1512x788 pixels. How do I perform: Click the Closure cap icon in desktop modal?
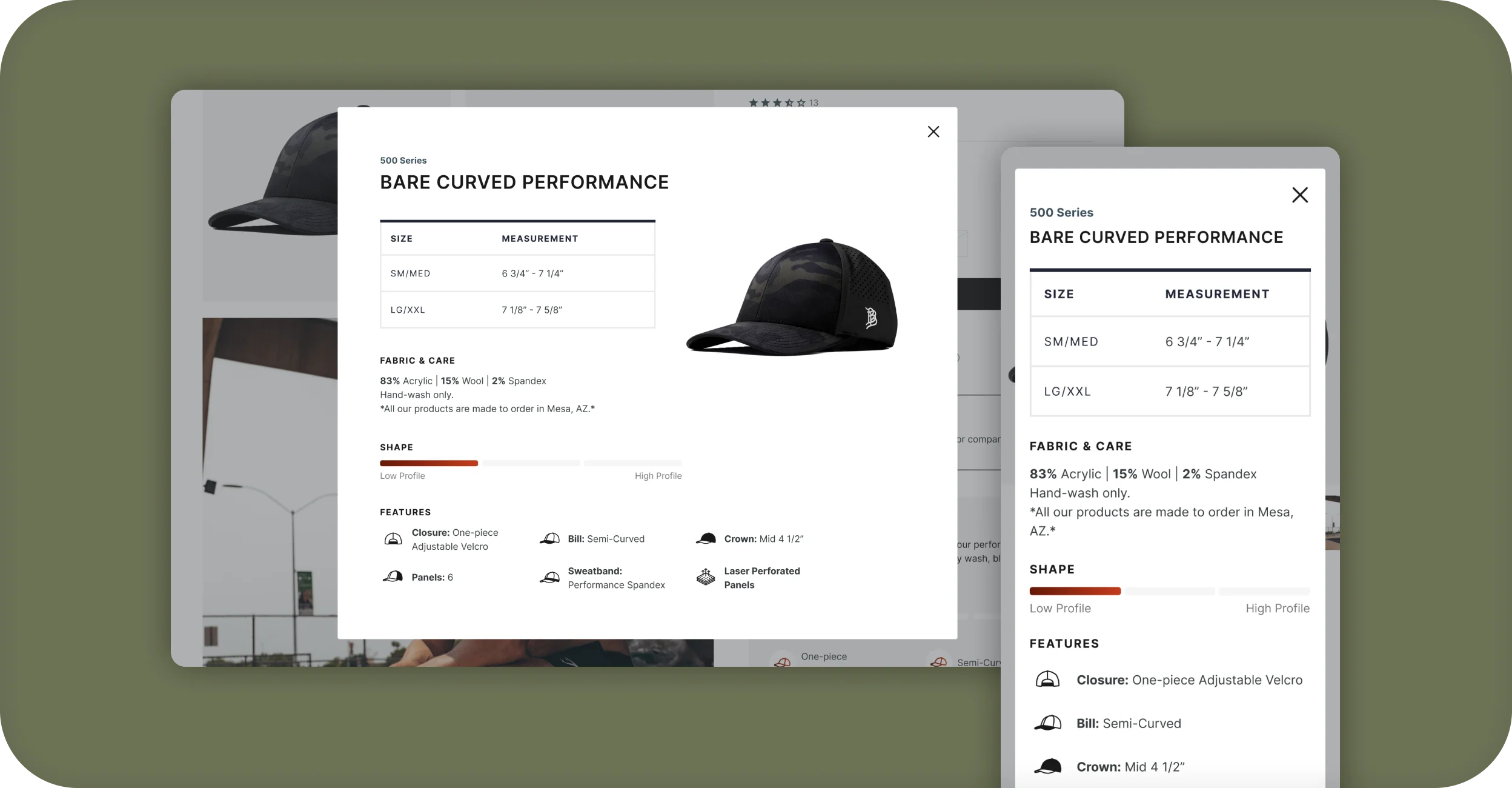tap(393, 539)
